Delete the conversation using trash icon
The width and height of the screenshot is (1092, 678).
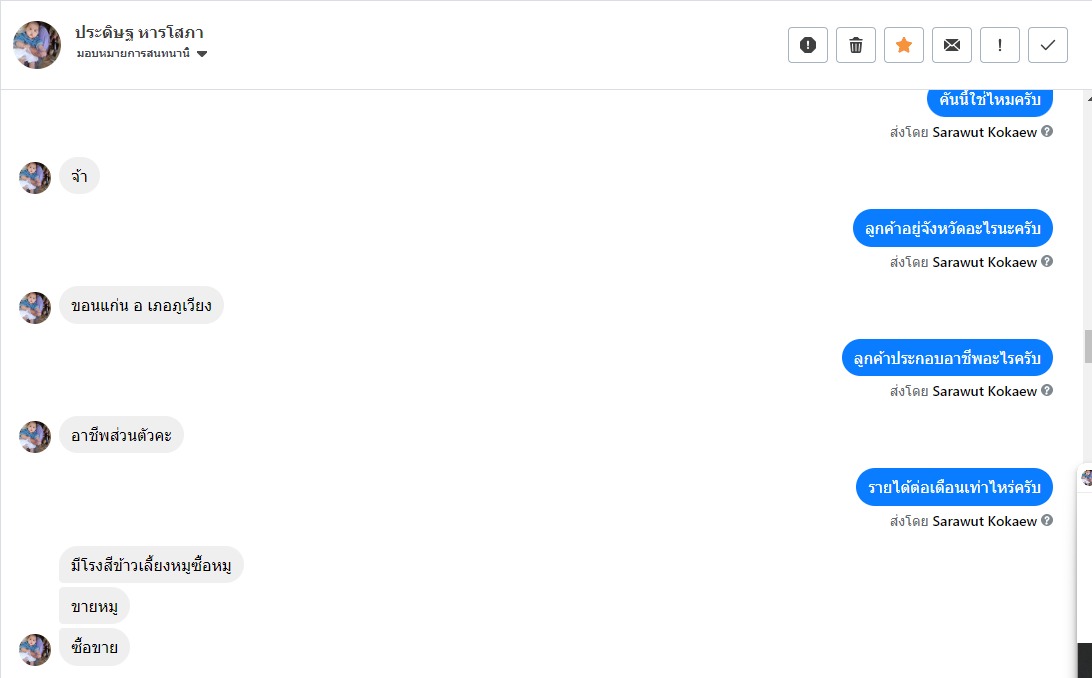coord(856,45)
